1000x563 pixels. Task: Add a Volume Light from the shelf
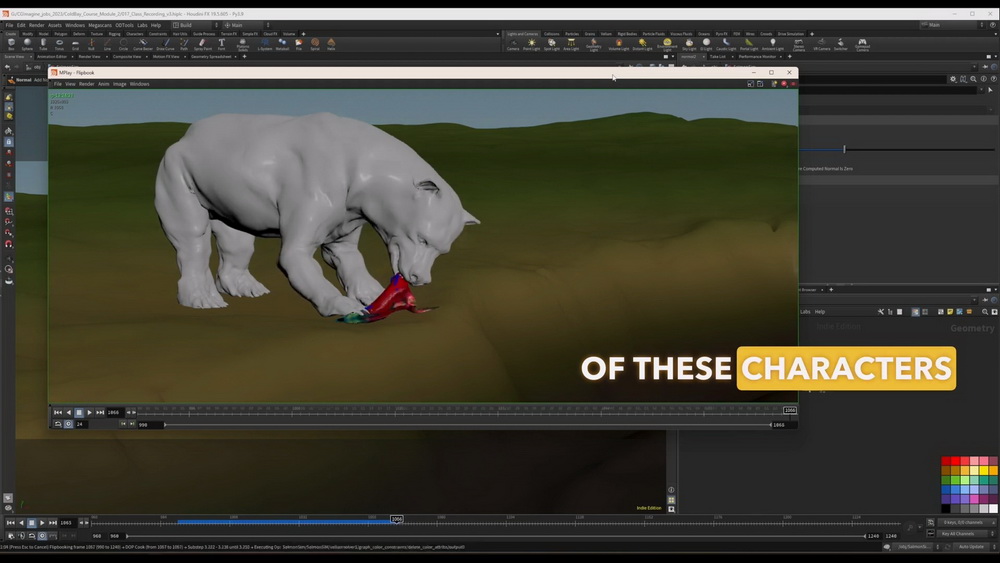click(x=619, y=44)
